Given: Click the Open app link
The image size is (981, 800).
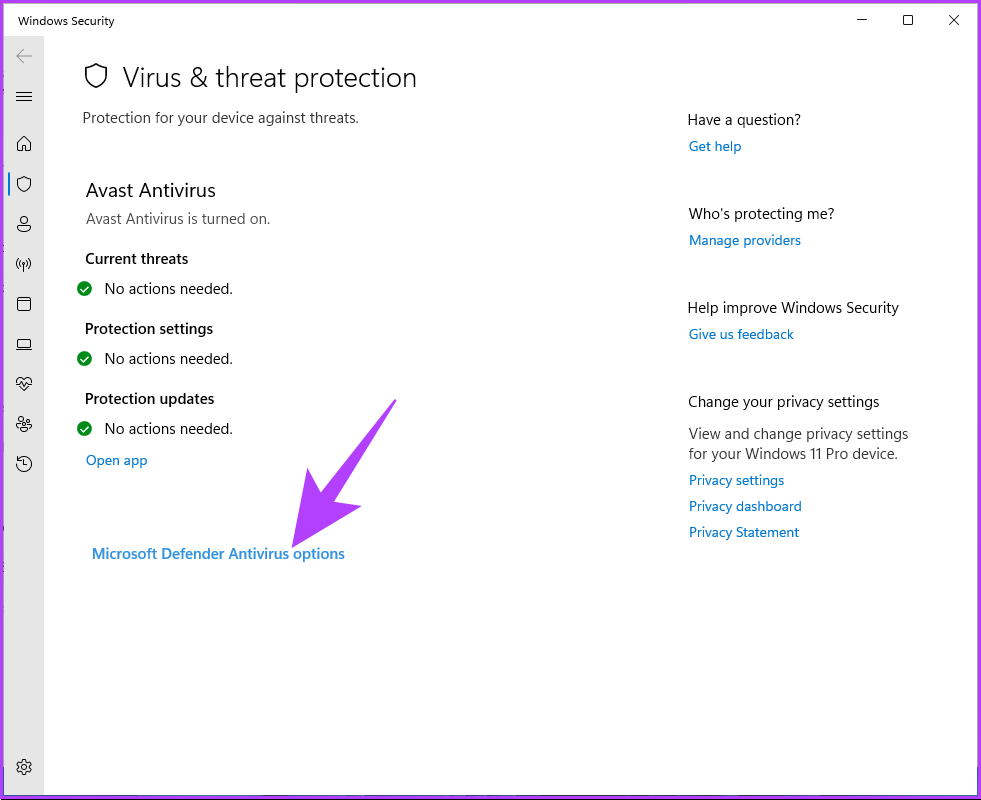Looking at the screenshot, I should [116, 461].
